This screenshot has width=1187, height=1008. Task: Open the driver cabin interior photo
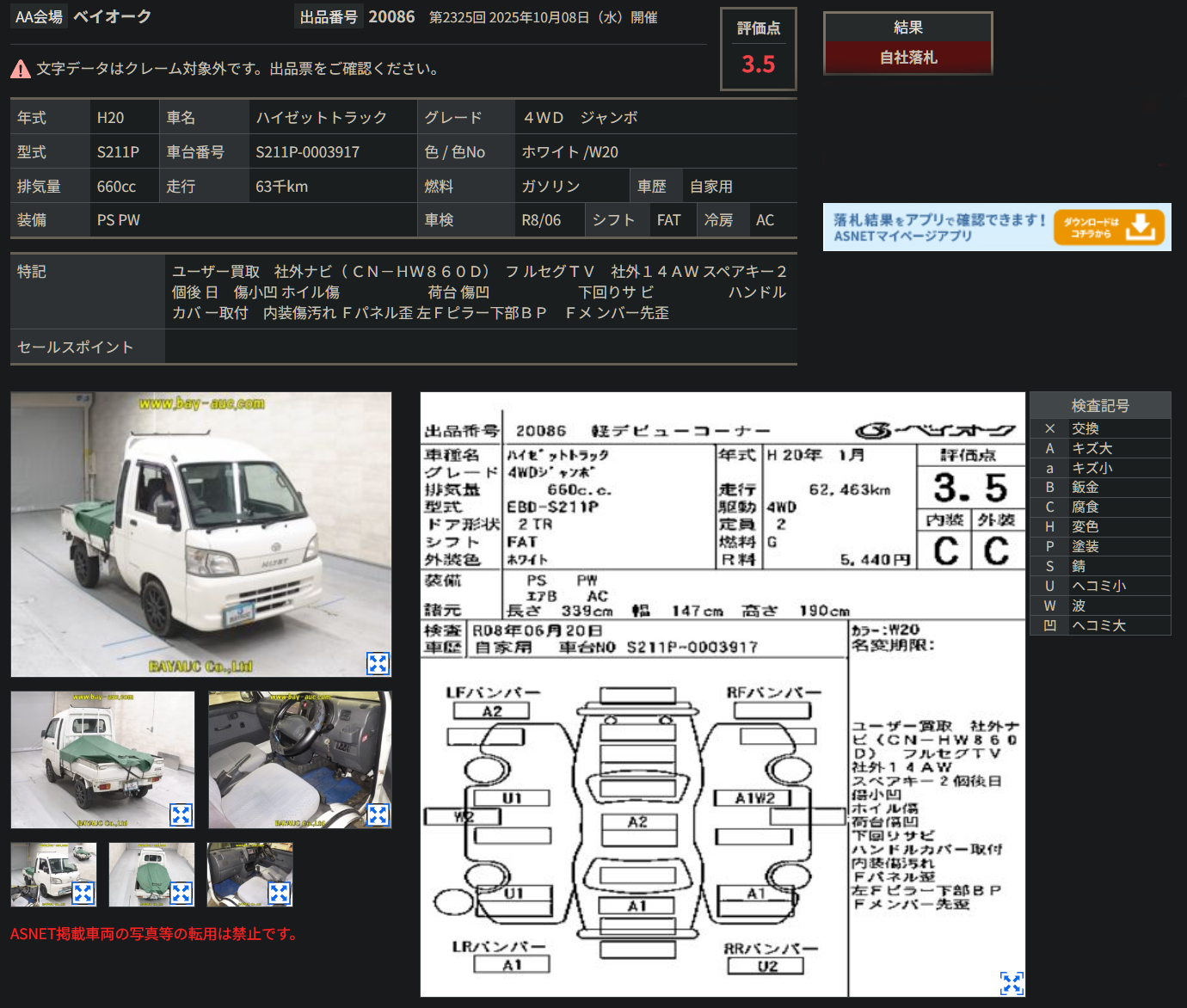[x=300, y=759]
